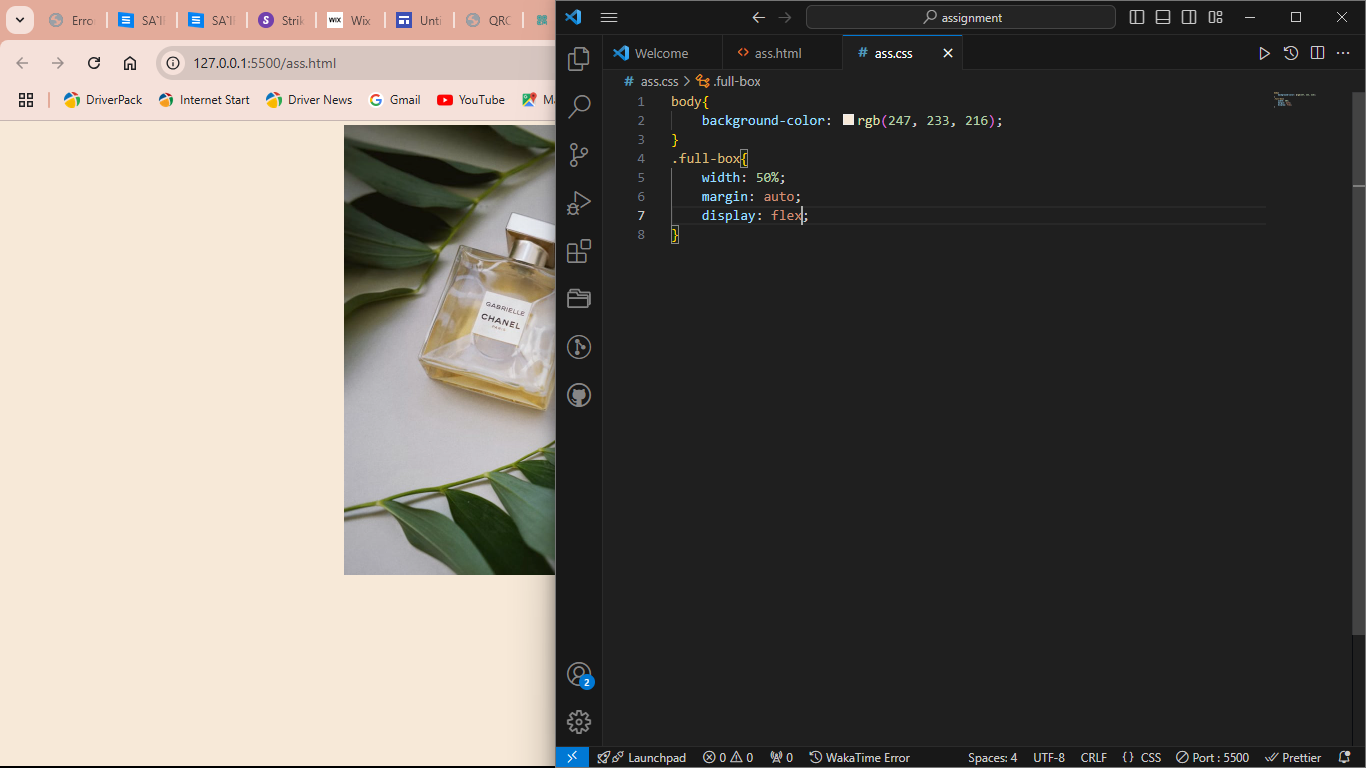This screenshot has height=768, width=1366.
Task: Click the 'margin: auto;' code line
Action: [x=751, y=196]
